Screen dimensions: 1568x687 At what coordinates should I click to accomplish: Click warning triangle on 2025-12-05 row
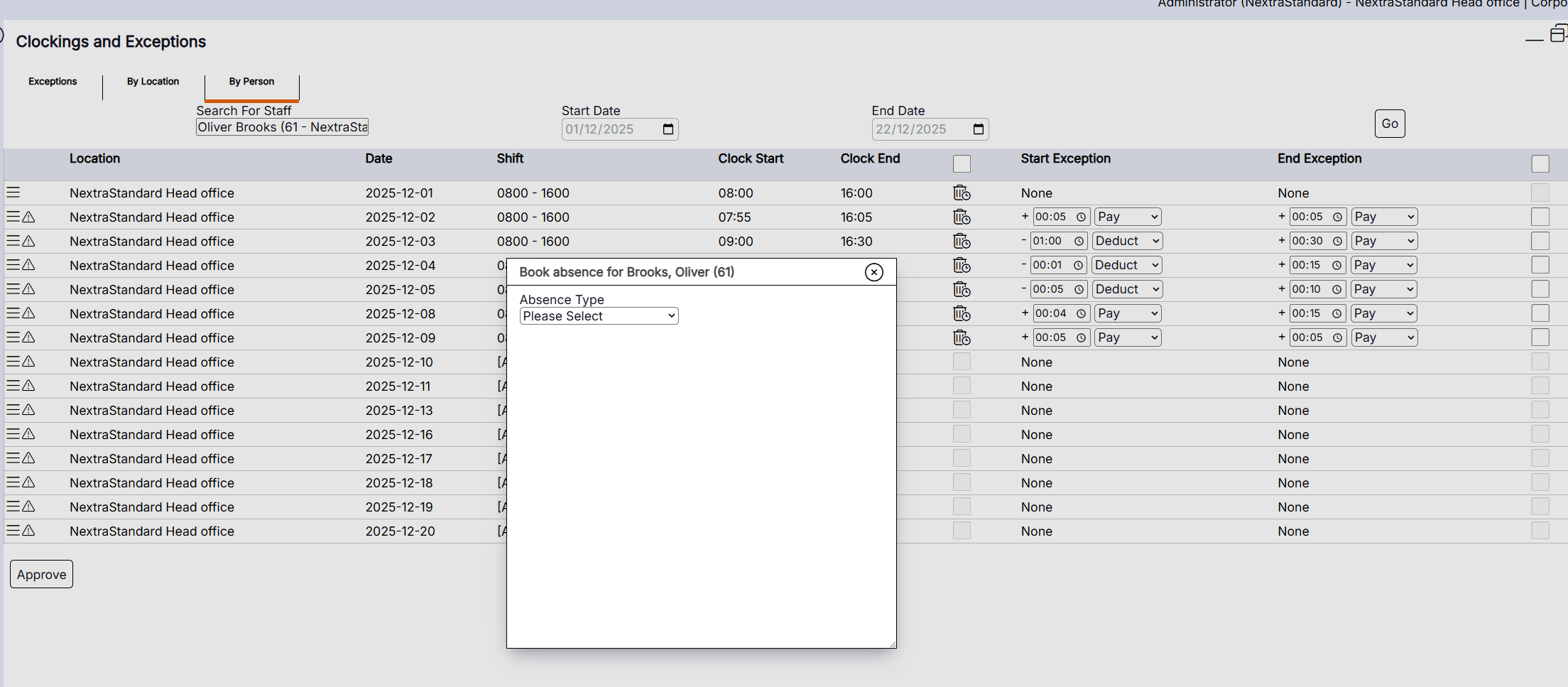(28, 289)
